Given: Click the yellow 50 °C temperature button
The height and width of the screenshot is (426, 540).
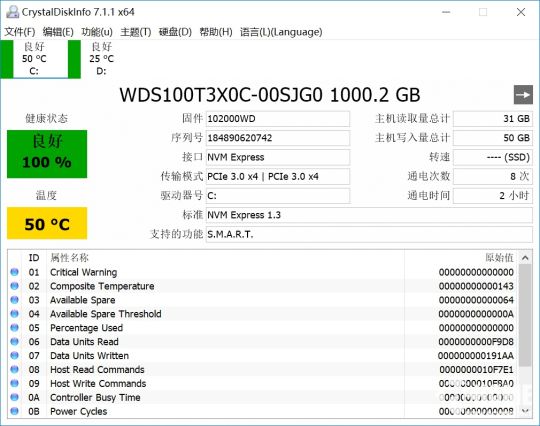Looking at the screenshot, I should 47,224.
